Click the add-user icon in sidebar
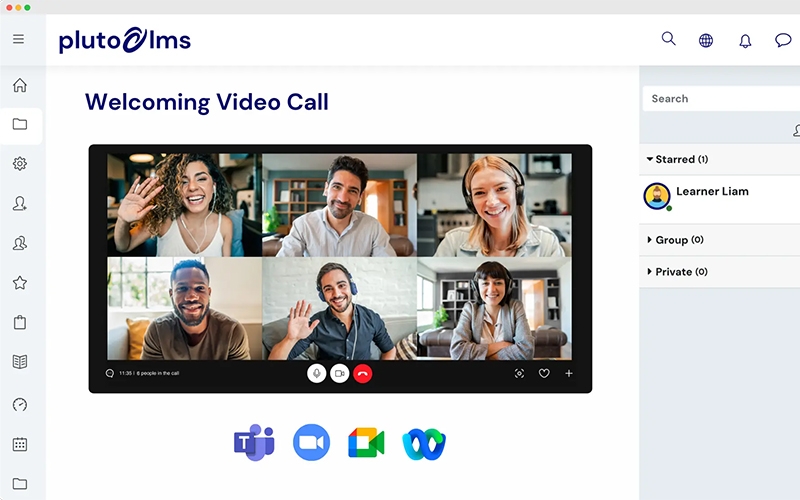Image resolution: width=800 pixels, height=500 pixels. [20, 204]
